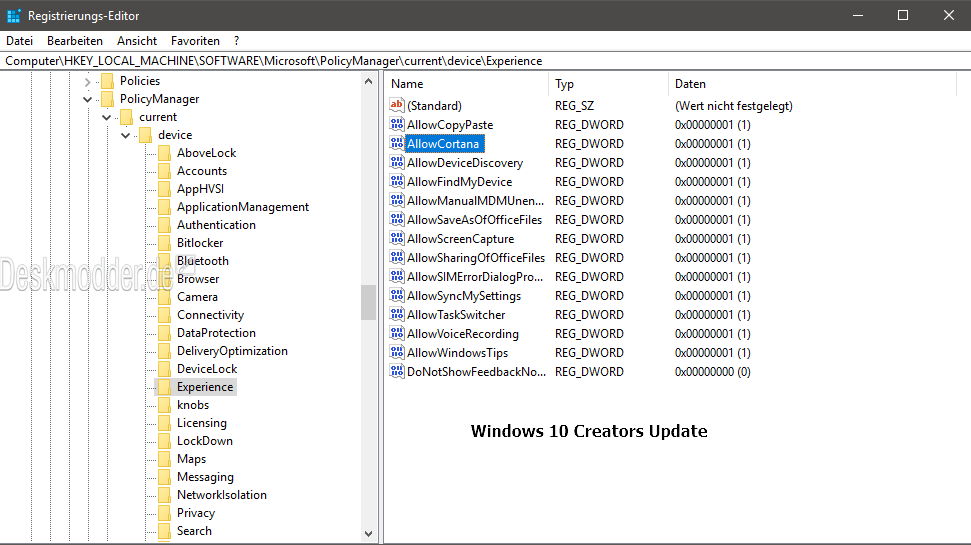Select the LockDown key
This screenshot has width=971, height=545.
pos(205,441)
